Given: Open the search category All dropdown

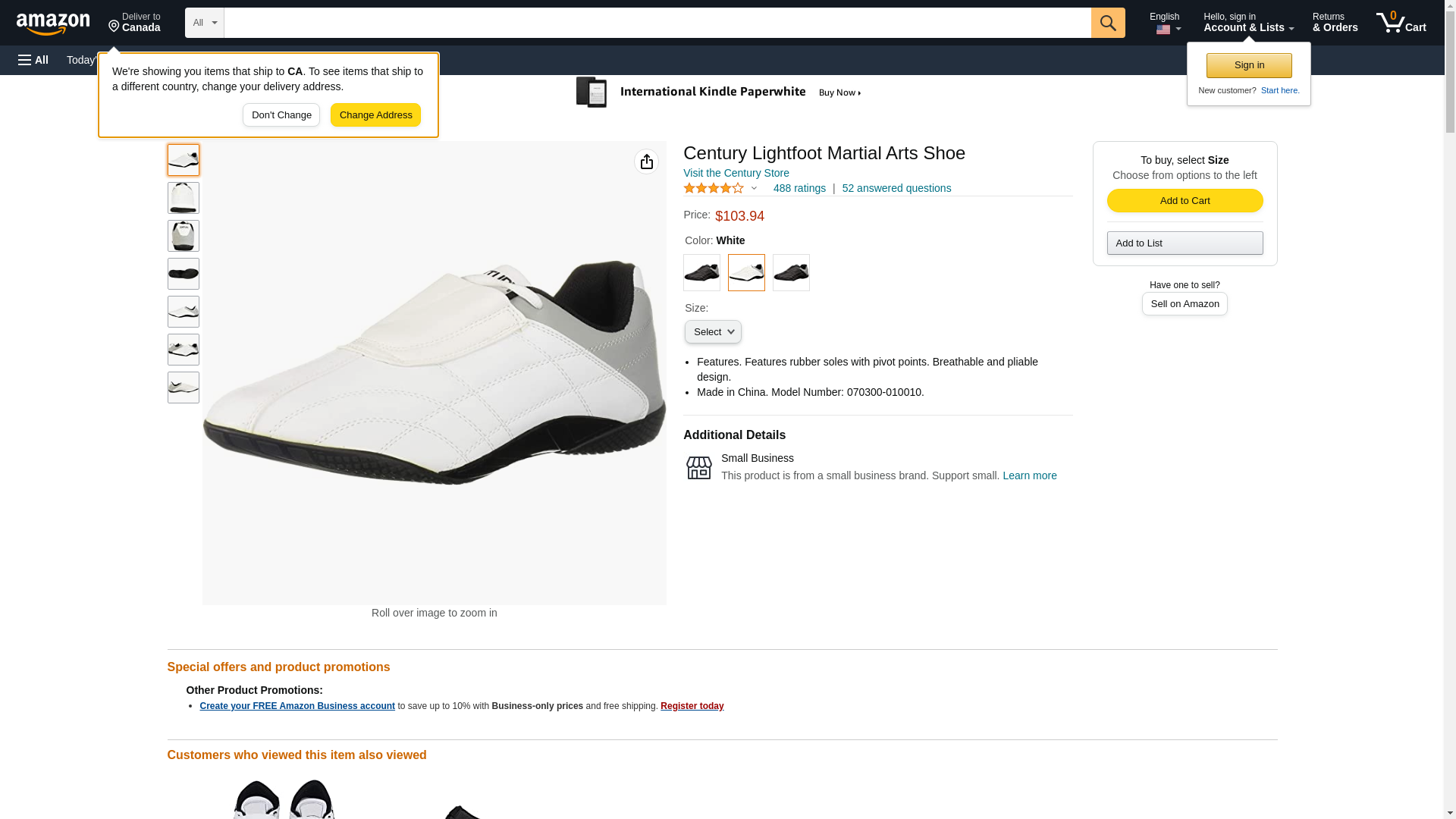Looking at the screenshot, I should point(204,23).
